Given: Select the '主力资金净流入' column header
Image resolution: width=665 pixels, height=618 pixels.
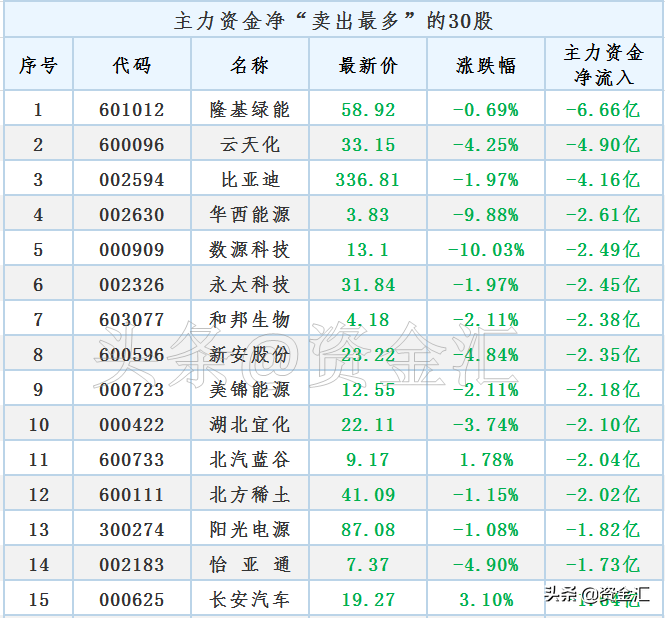Looking at the screenshot, I should click(604, 65).
